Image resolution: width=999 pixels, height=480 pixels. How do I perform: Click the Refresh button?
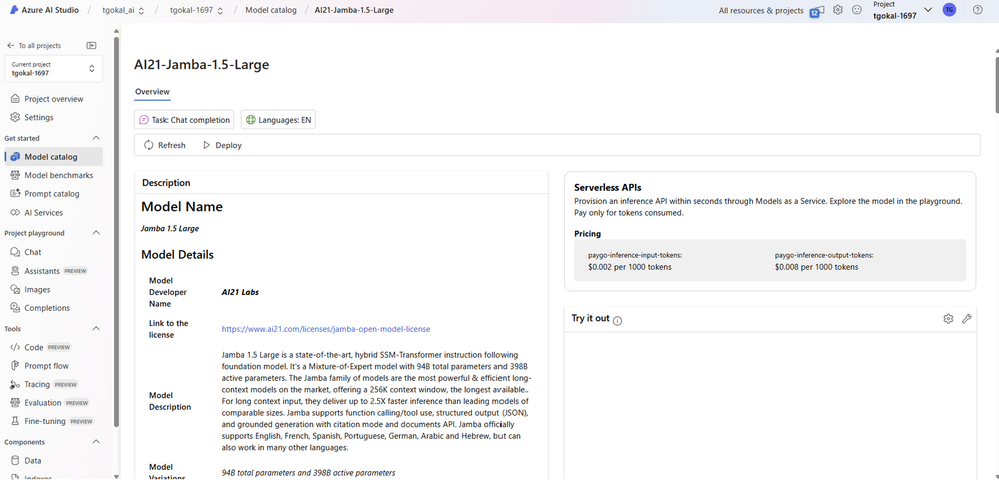point(165,145)
